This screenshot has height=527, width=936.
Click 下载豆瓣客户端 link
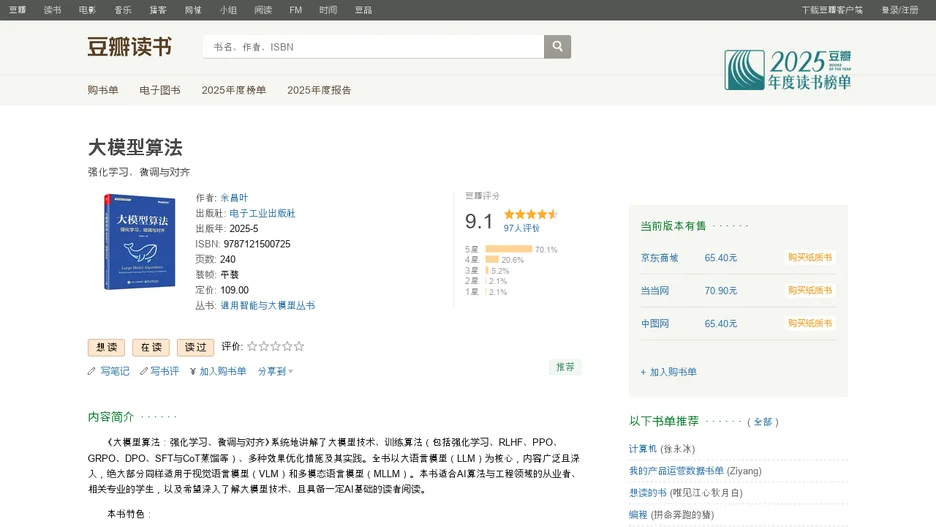[832, 10]
